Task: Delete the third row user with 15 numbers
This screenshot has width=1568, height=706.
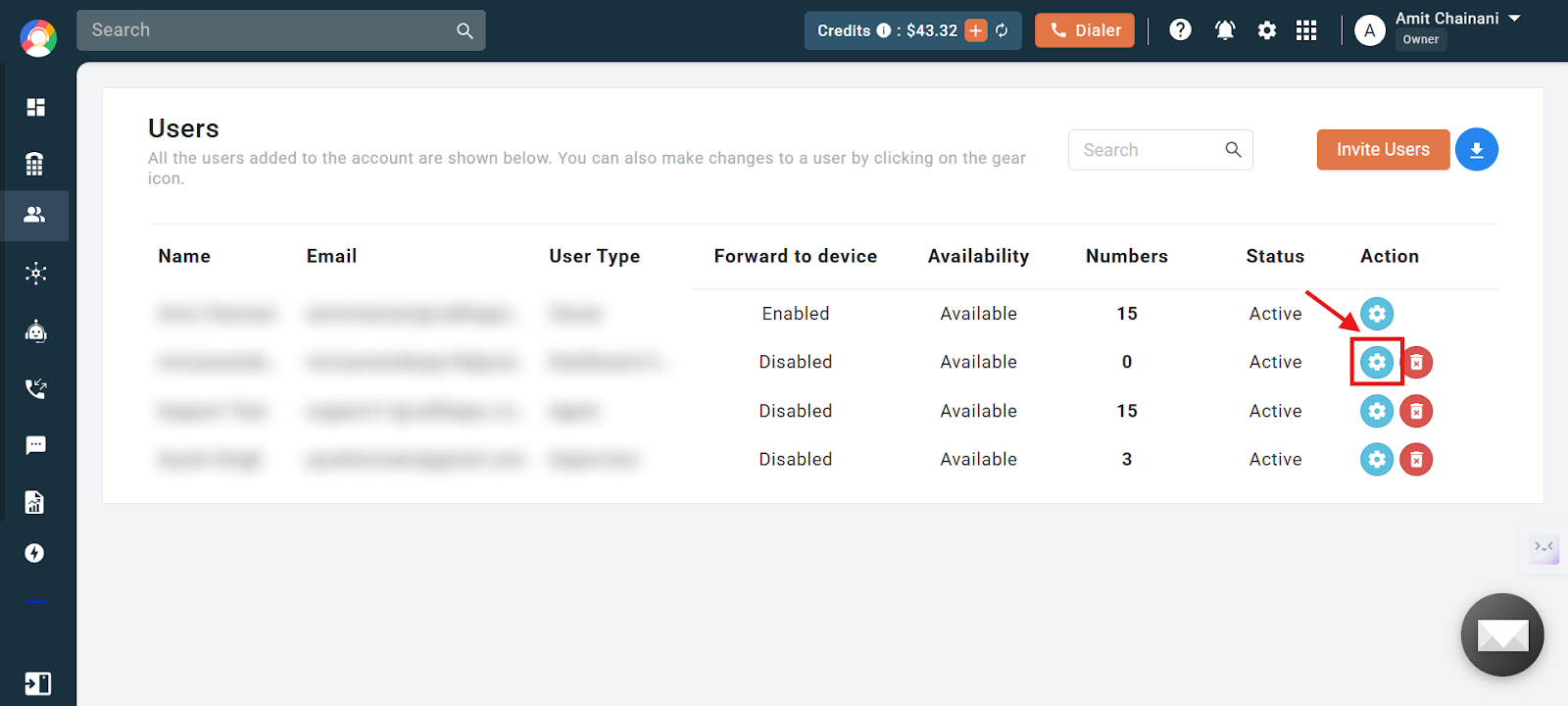Action: coord(1416,411)
